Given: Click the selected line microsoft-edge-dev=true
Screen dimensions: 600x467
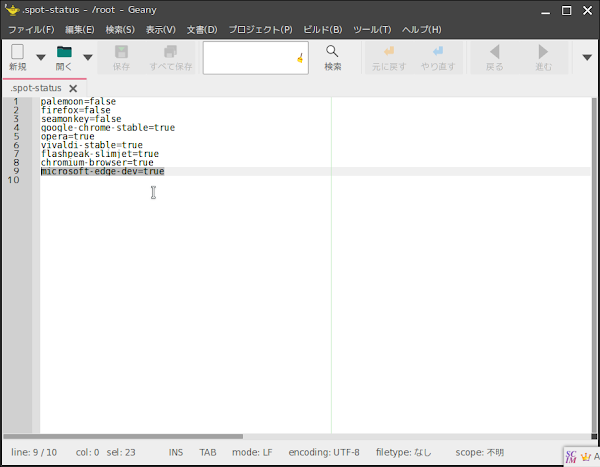Looking at the screenshot, I should 103,171.
